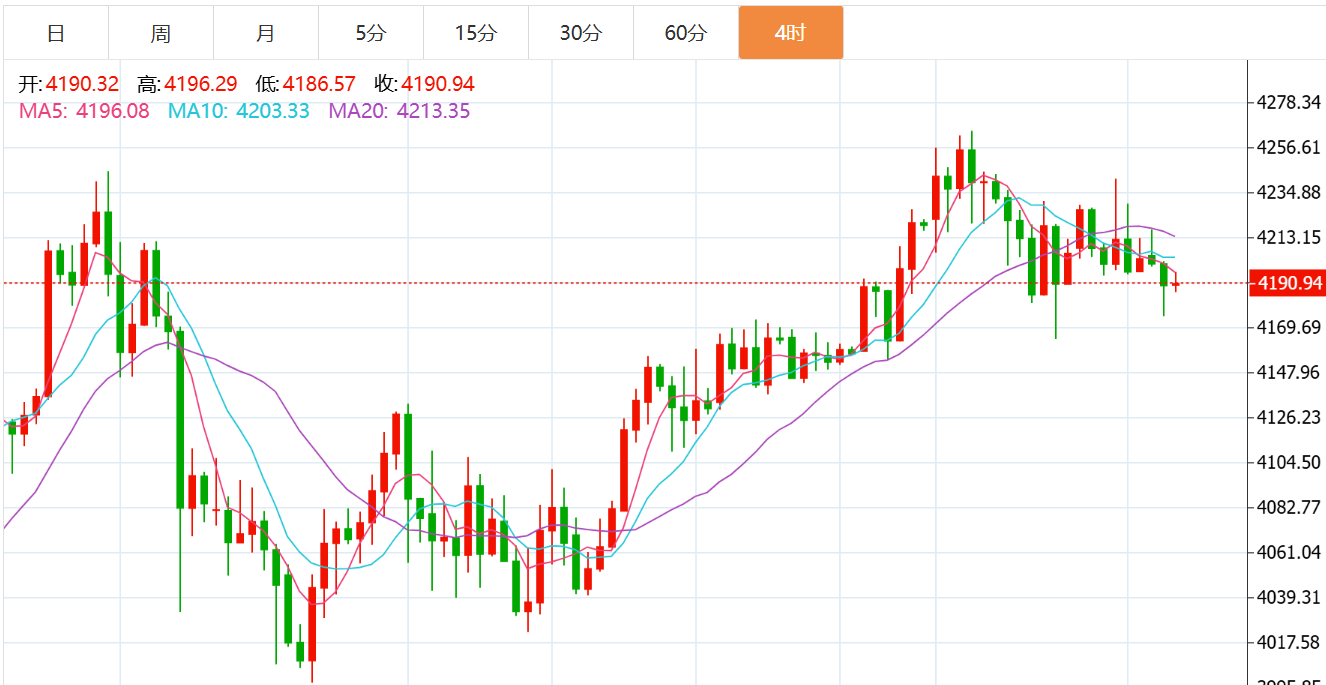Click the red 4190.94 current price tag
Viewport: 1326px width, 685px height.
pos(1289,283)
